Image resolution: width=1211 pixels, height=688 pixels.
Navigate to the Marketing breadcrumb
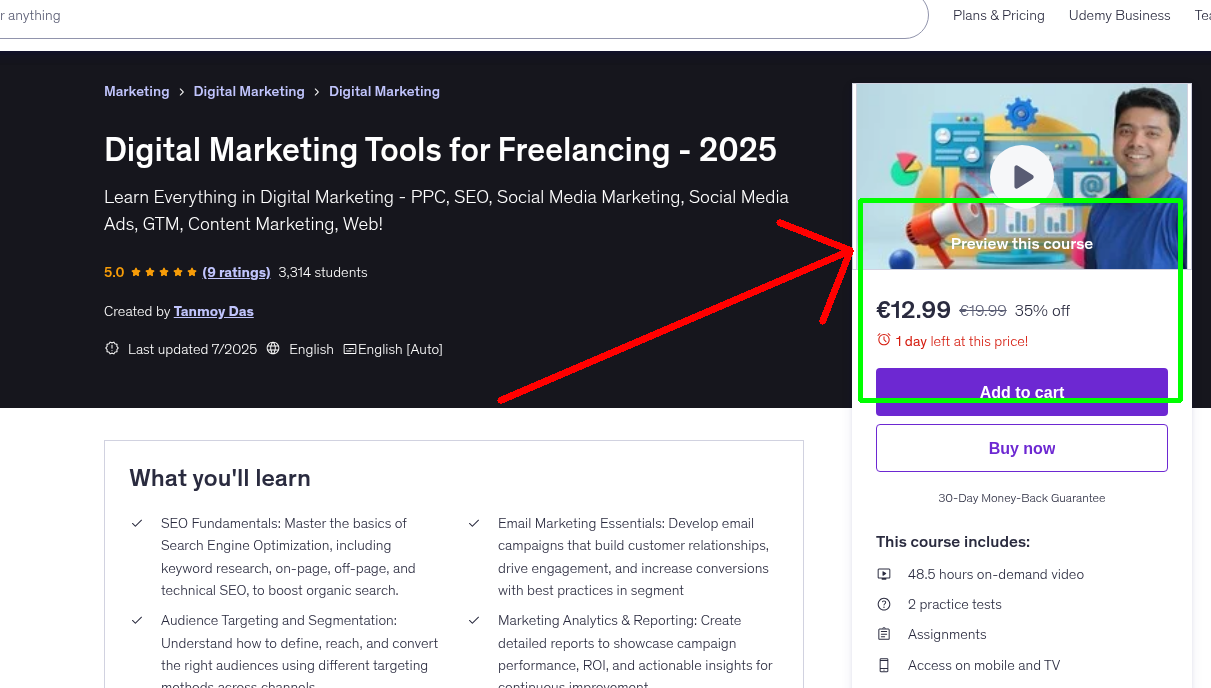(x=137, y=91)
